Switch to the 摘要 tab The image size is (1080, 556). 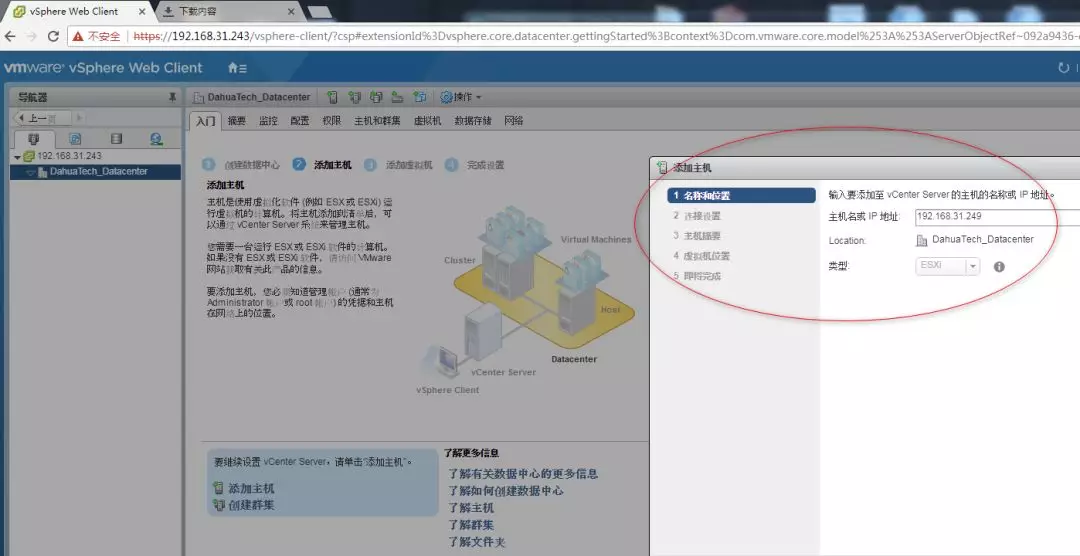(236, 121)
